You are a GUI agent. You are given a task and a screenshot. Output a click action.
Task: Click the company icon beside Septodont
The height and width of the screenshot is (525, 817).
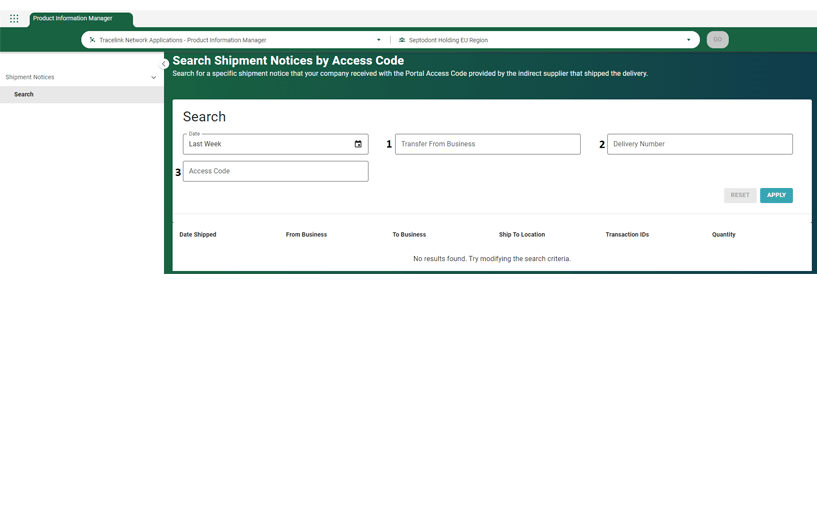[402, 40]
